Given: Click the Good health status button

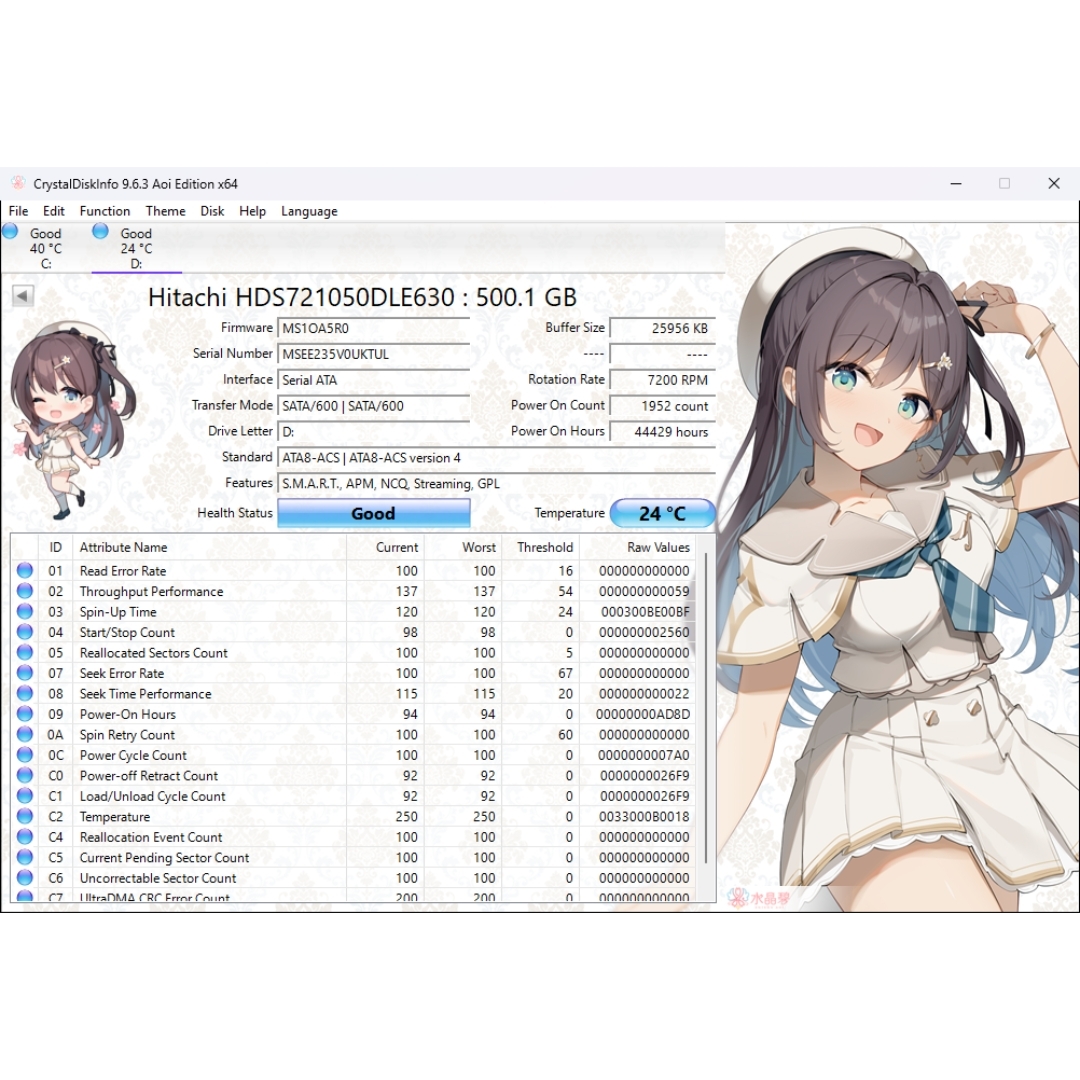Looking at the screenshot, I should coord(373,513).
